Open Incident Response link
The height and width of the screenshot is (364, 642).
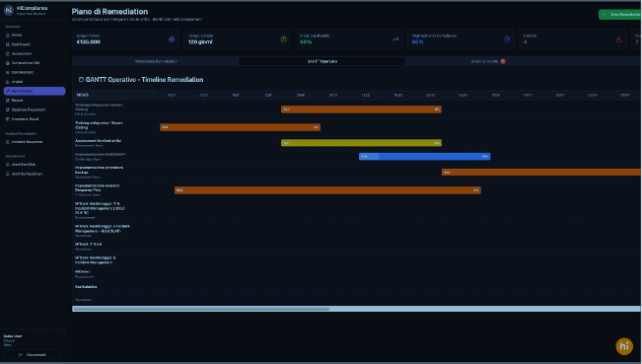point(34,142)
